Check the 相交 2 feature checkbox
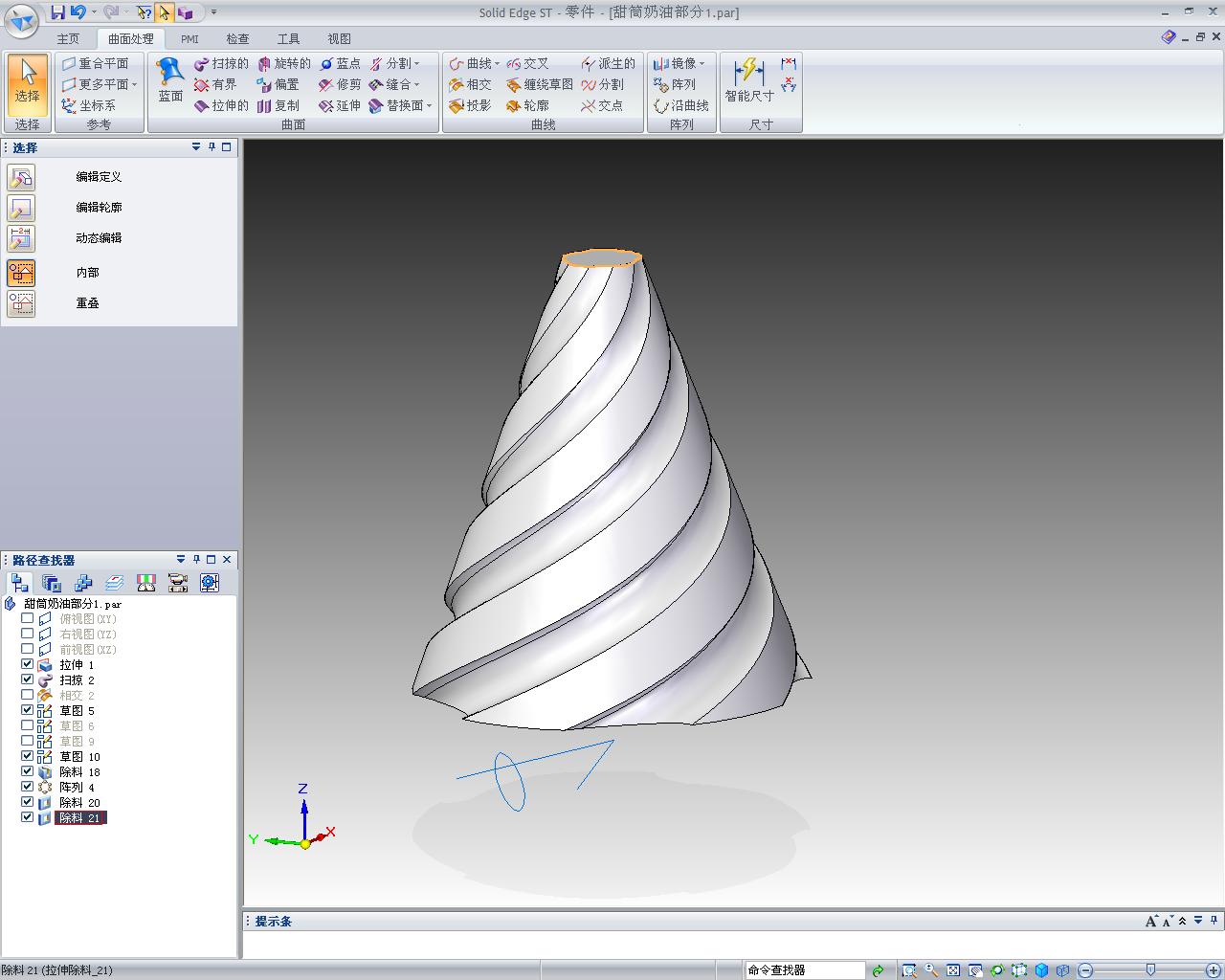 [x=27, y=695]
